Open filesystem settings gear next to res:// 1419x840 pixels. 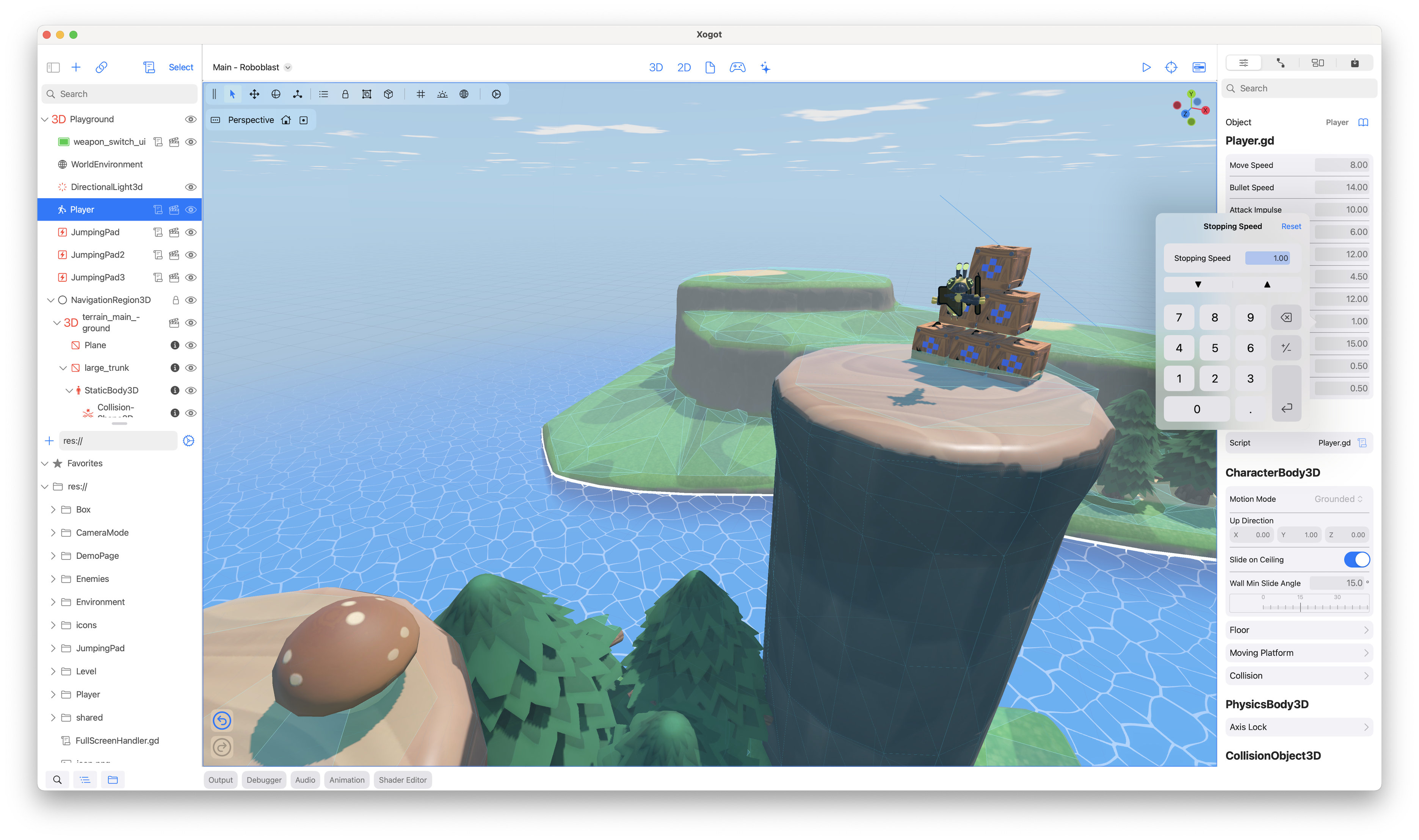(188, 440)
